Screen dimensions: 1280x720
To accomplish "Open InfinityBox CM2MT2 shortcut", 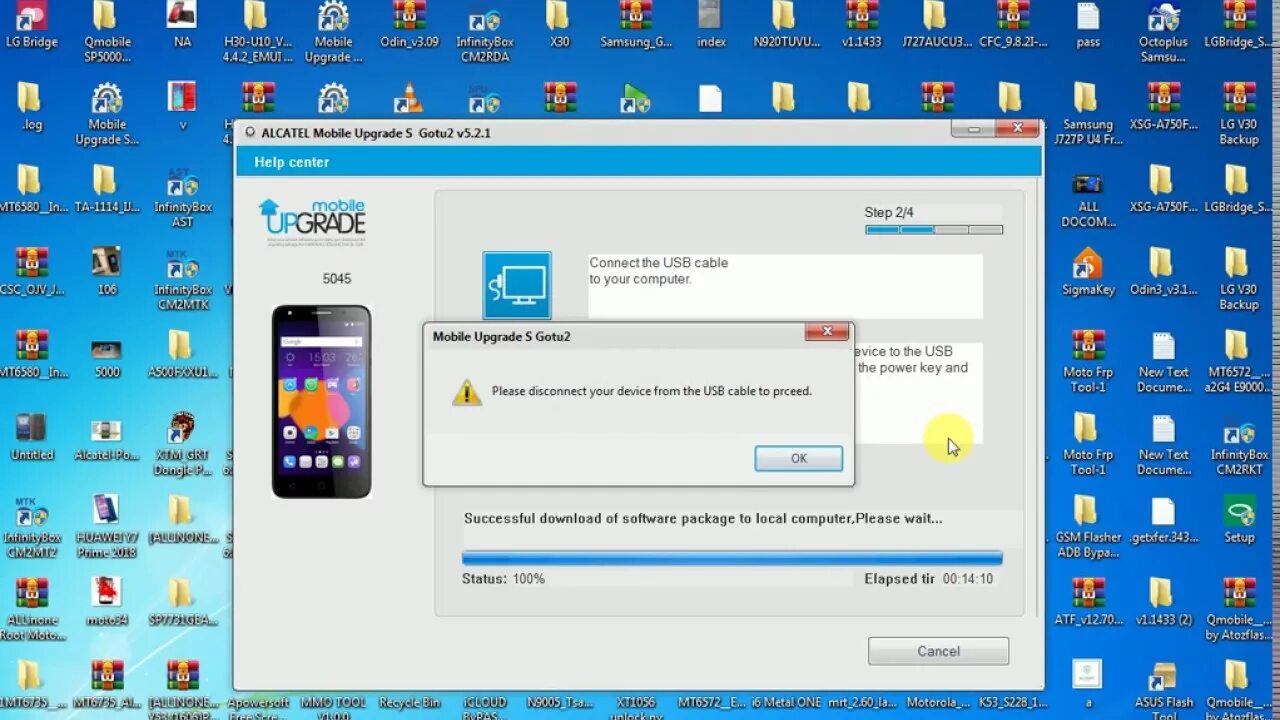I will (31, 527).
